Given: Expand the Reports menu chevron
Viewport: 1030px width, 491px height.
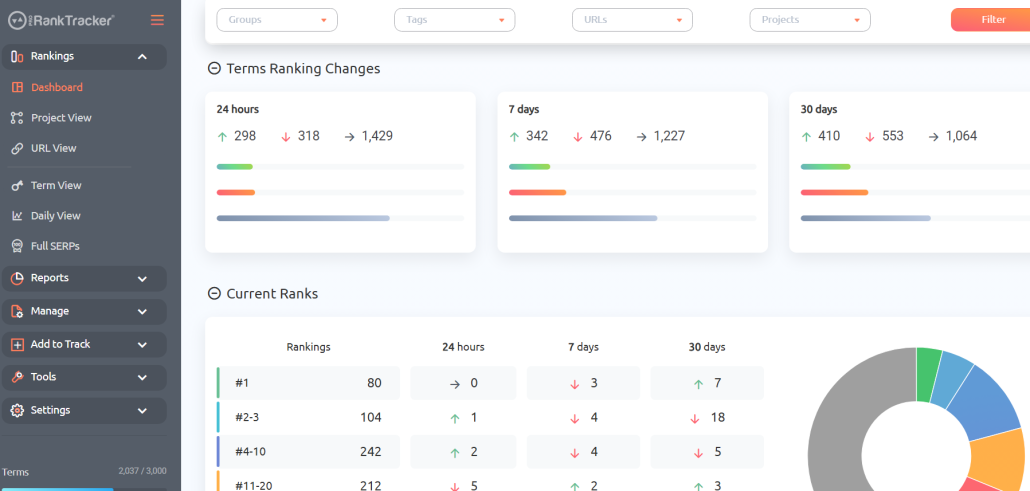Looking at the screenshot, I should (142, 279).
